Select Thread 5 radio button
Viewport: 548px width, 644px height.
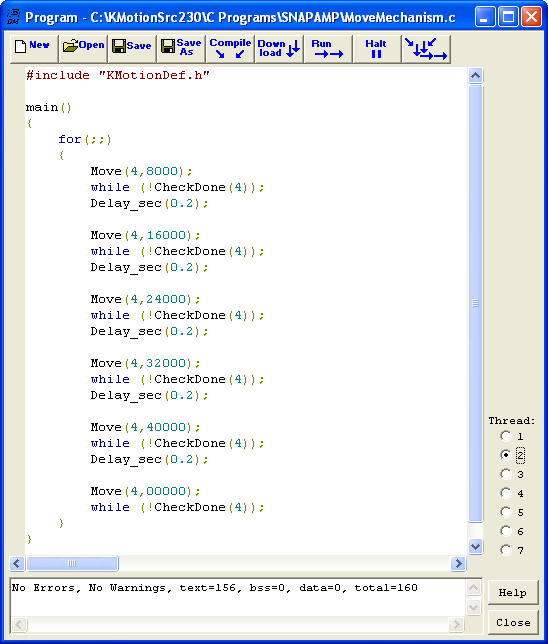click(x=506, y=512)
